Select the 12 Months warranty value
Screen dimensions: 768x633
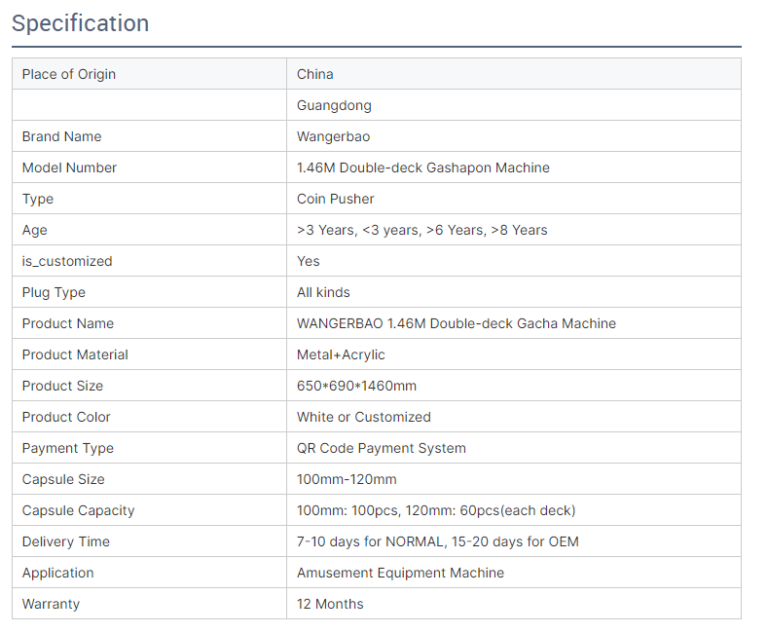pyautogui.click(x=330, y=603)
